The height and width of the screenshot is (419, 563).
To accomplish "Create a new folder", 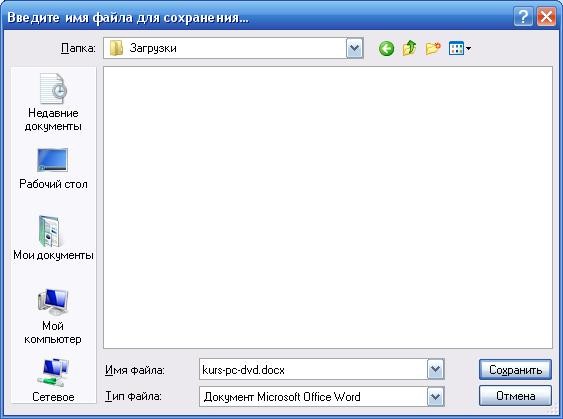I will [x=433, y=48].
